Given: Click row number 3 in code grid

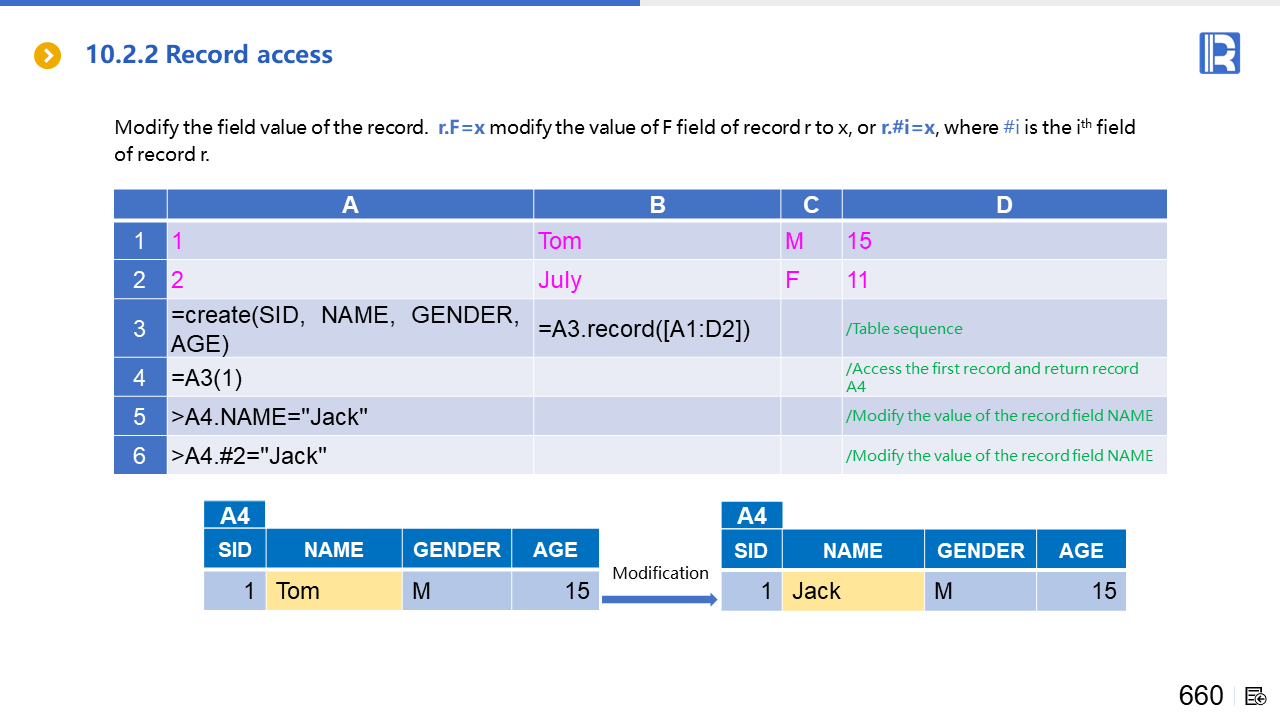Looking at the screenshot, I should [140, 329].
